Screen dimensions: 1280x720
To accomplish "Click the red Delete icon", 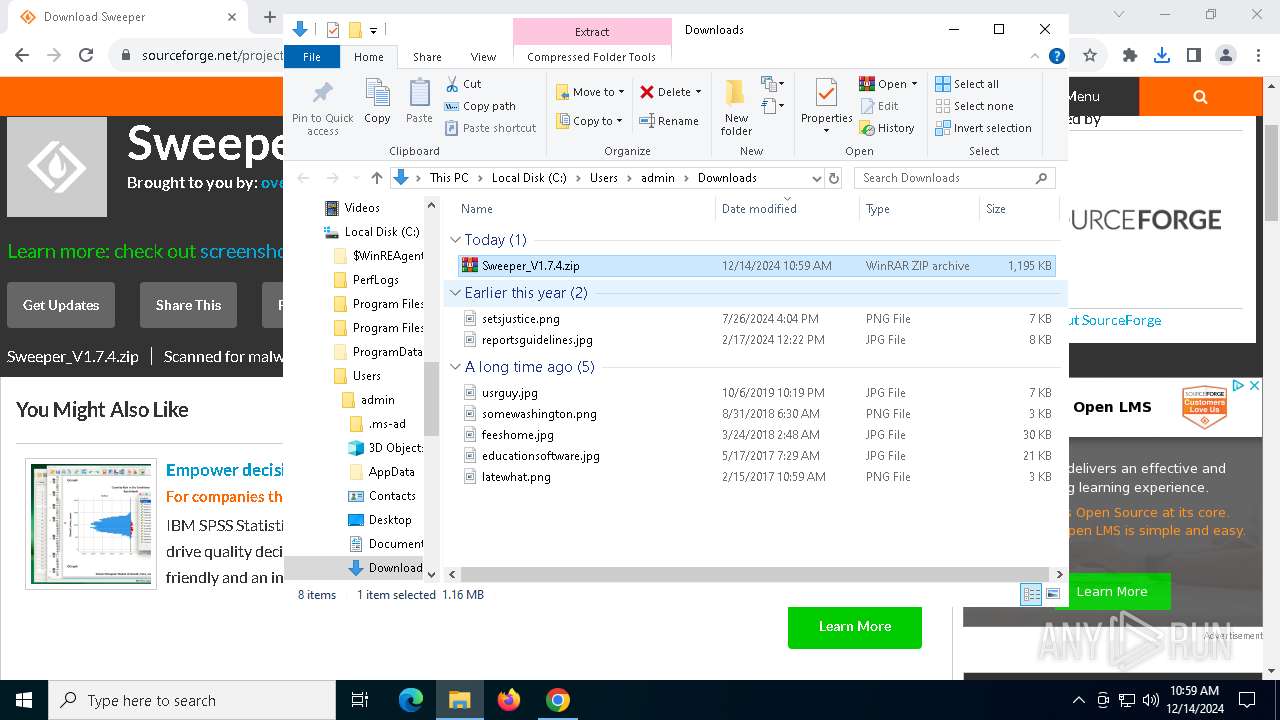I will [647, 92].
